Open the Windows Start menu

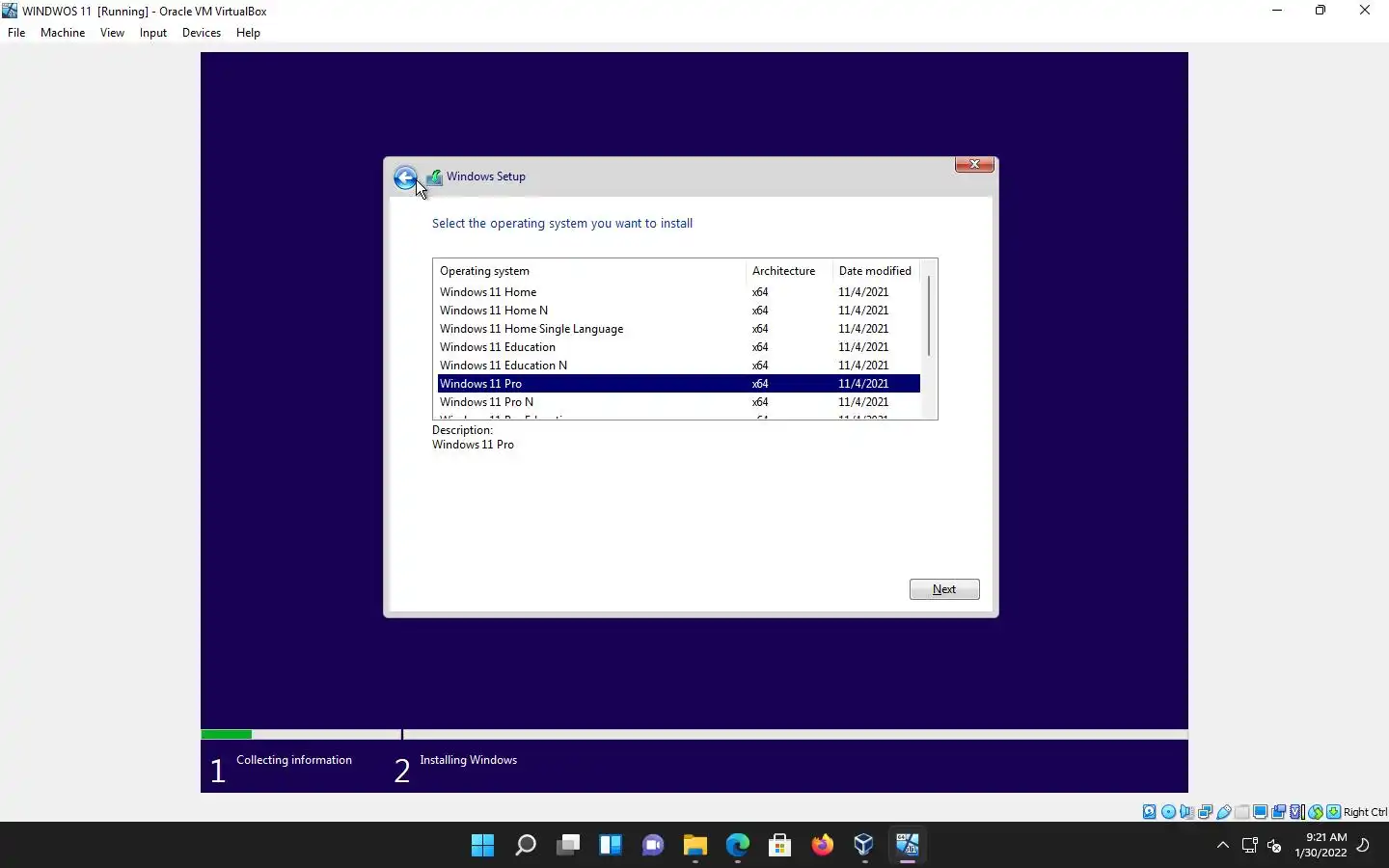coord(483,846)
